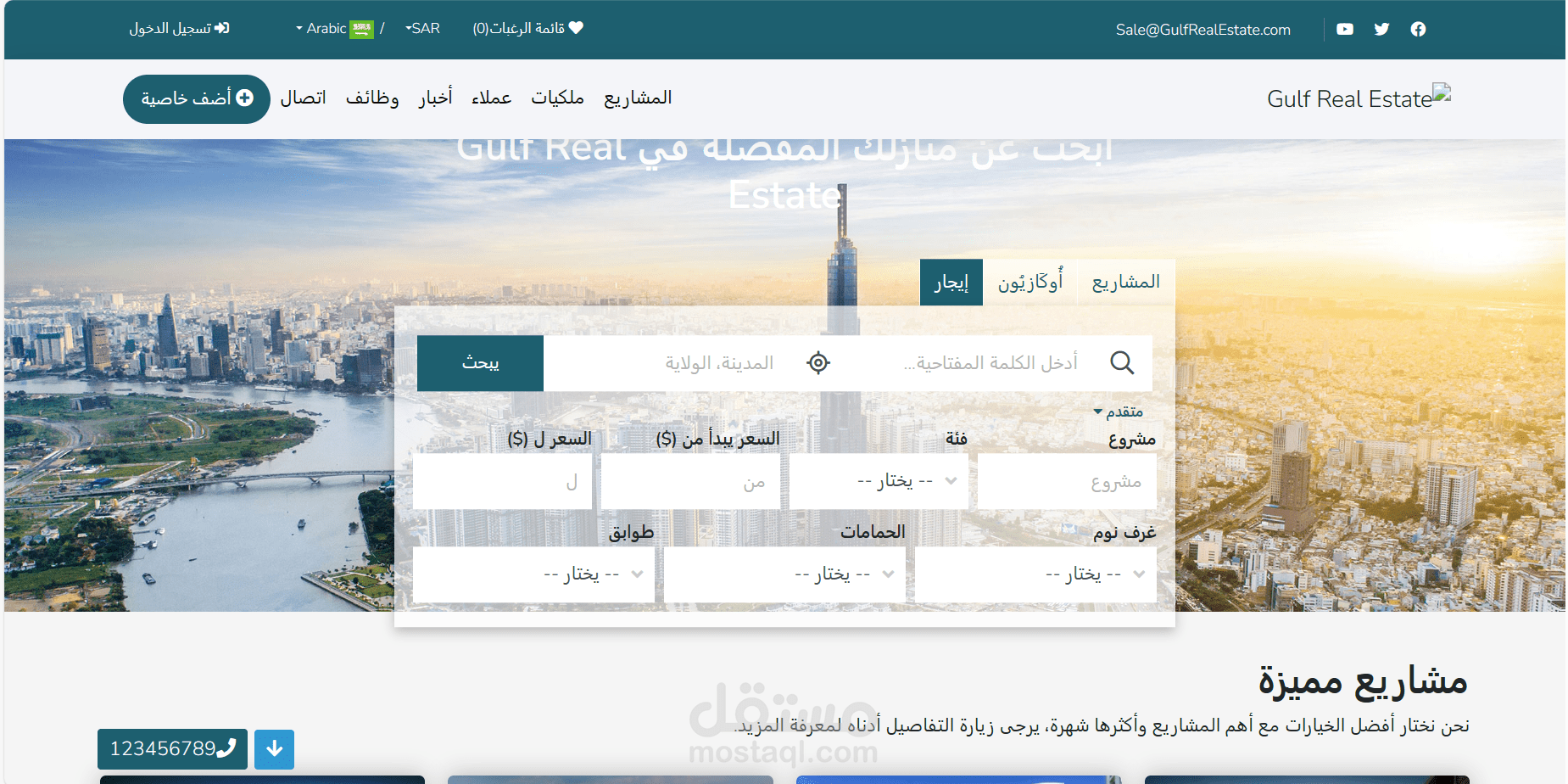Expand the متقدم advanced search options
The width and height of the screenshot is (1568, 784).
pos(1119,412)
